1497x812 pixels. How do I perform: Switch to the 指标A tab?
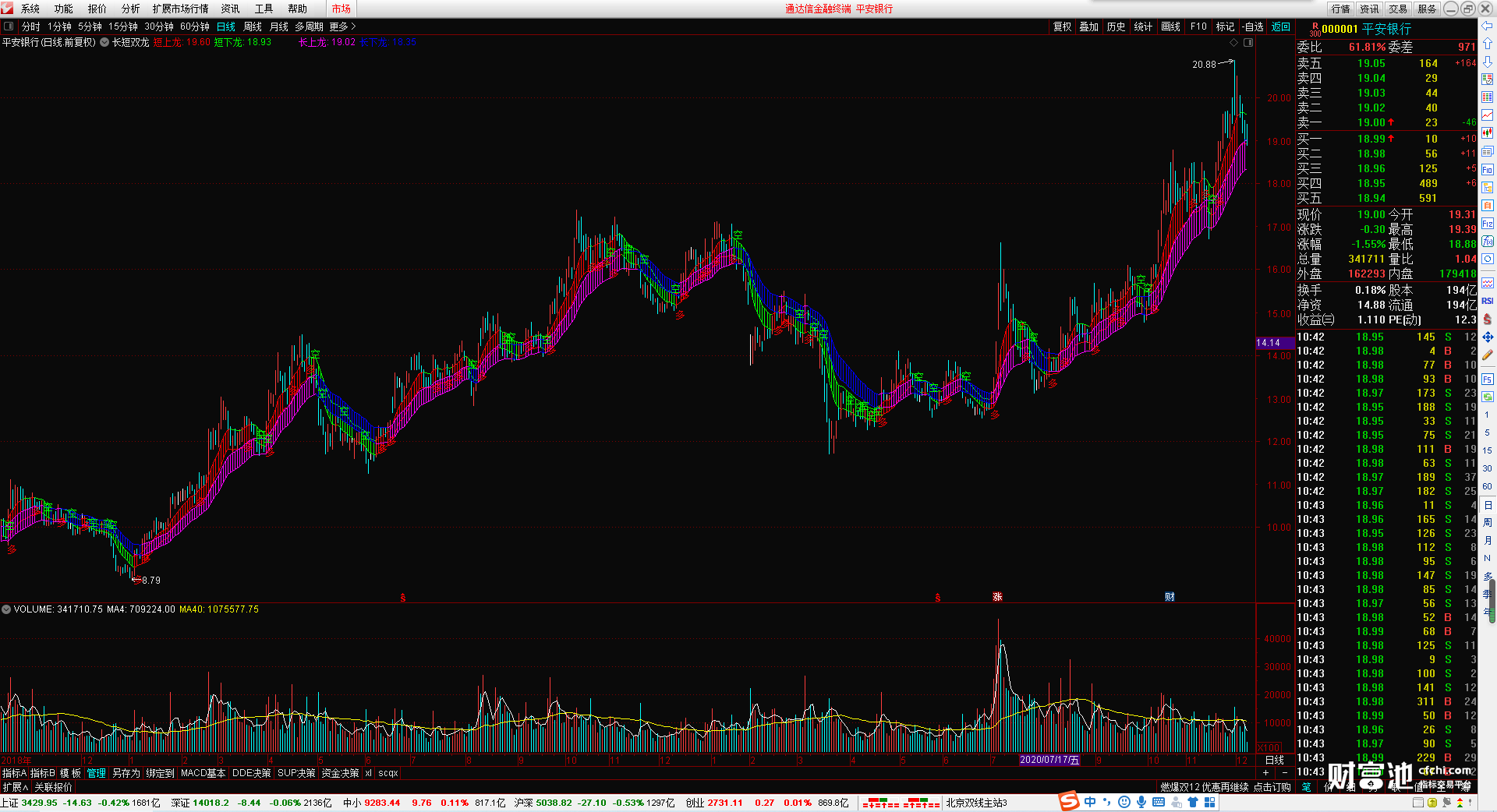(x=14, y=773)
